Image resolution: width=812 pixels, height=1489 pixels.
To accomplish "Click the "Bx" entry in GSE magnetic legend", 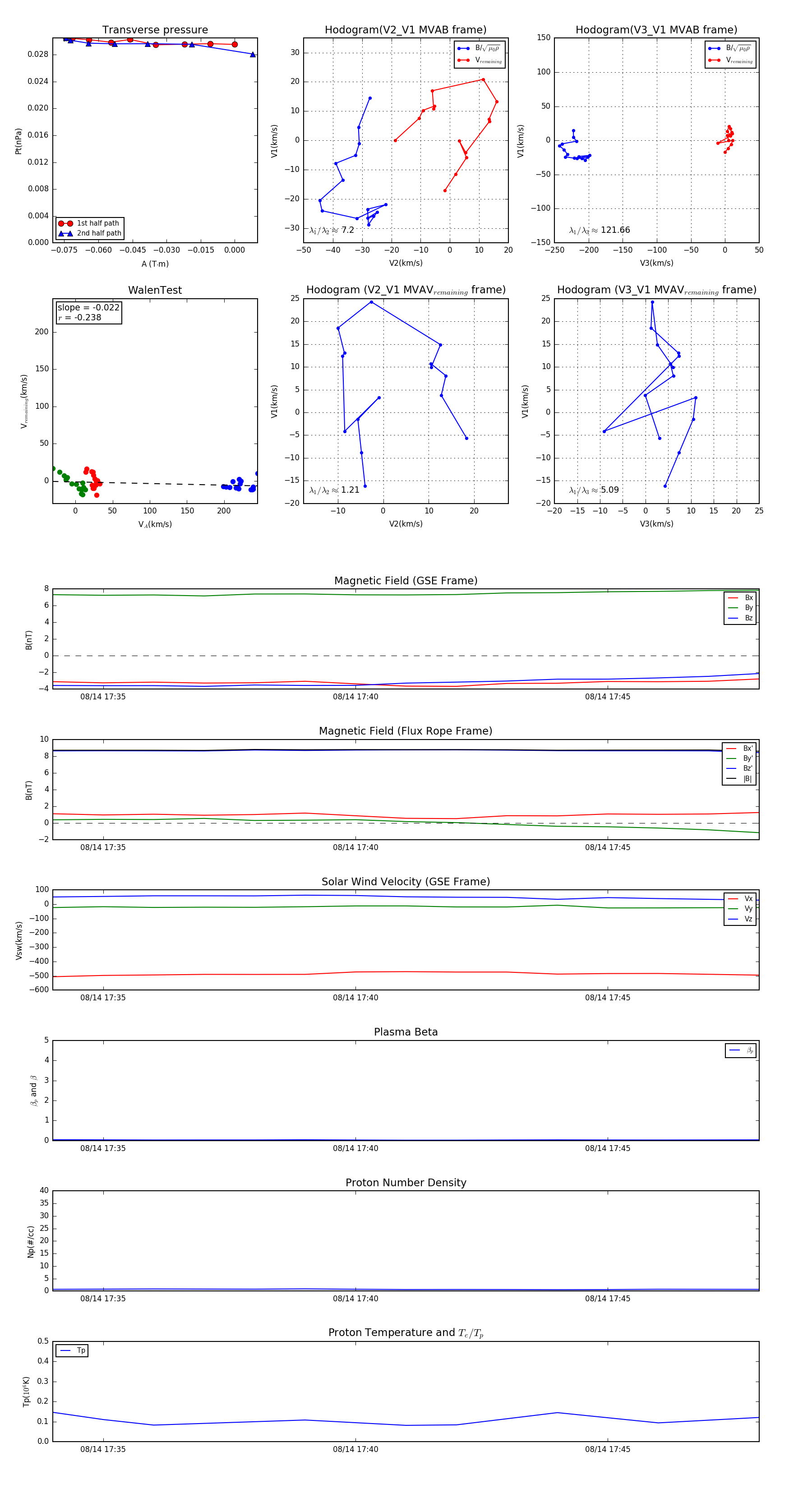I will point(741,598).
